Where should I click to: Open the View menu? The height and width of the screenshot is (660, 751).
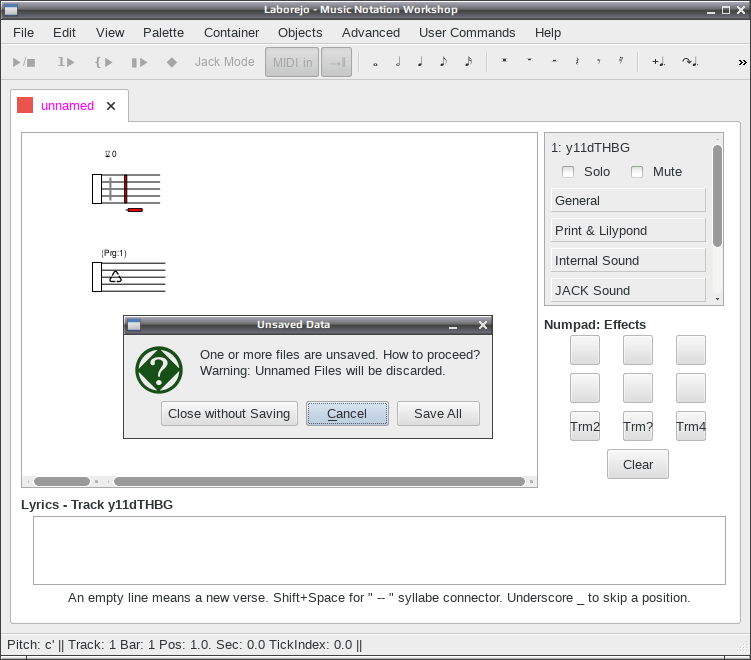coord(110,33)
